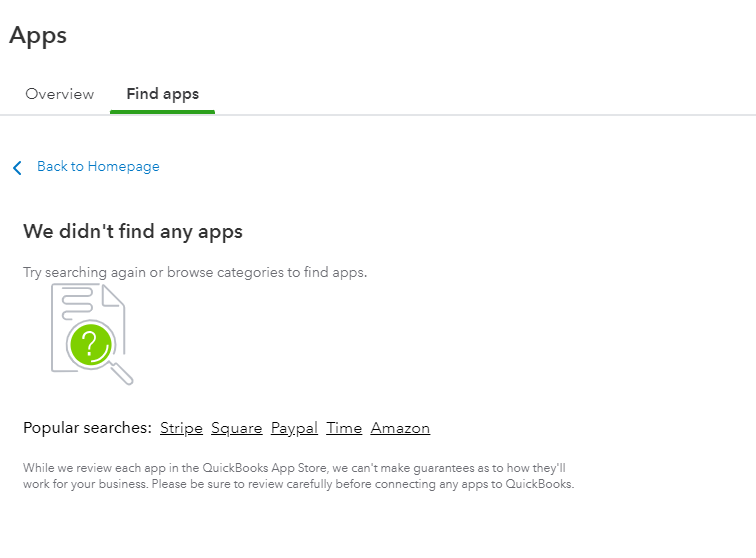Screen dimensions: 756x558
Task: Open the Back to Homepage link
Action: [x=98, y=167]
